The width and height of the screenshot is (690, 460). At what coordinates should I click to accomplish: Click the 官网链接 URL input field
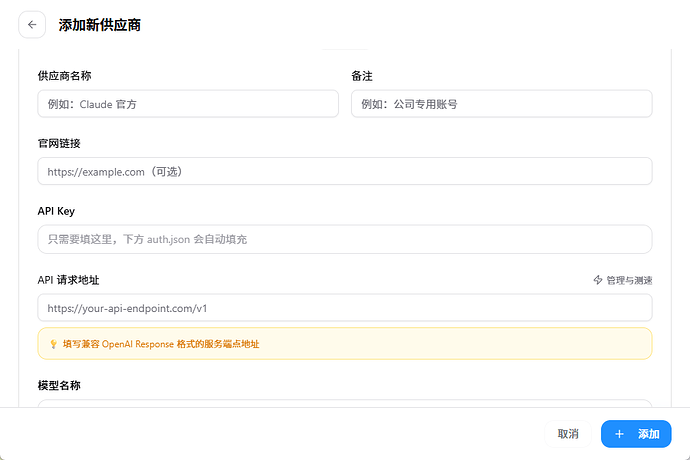pyautogui.click(x=345, y=171)
